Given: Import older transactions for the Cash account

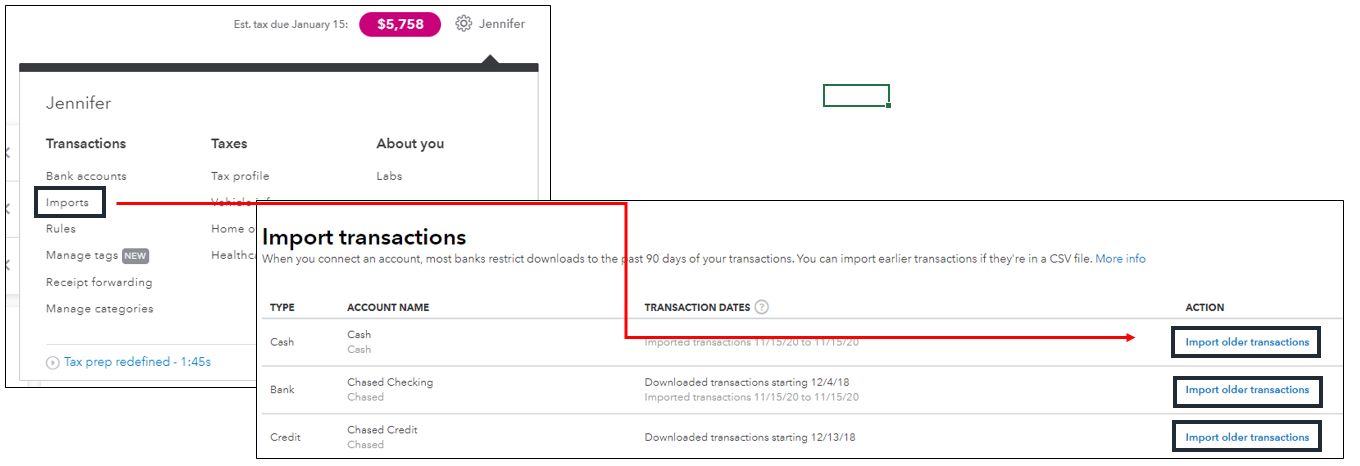Looking at the screenshot, I should click(x=1247, y=342).
